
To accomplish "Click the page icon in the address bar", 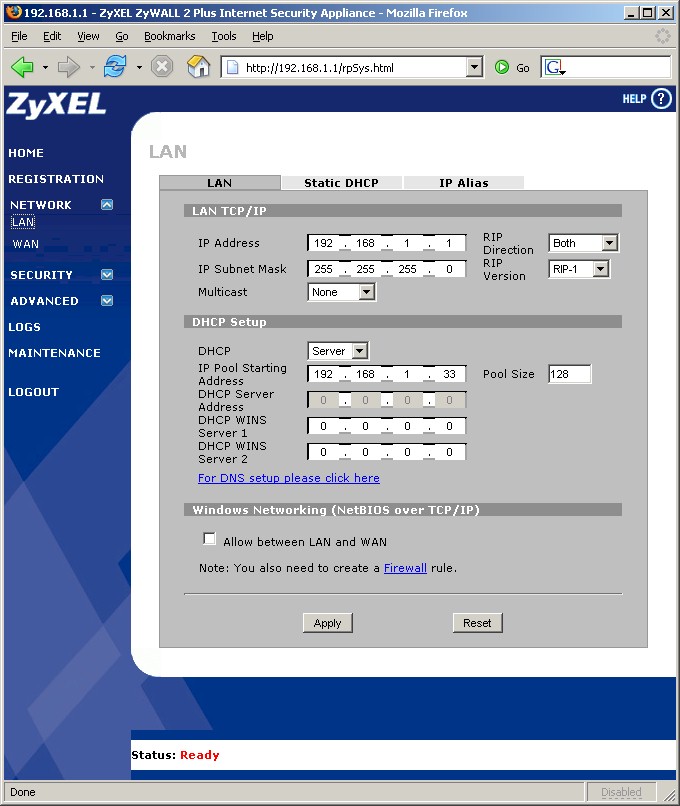I will [x=233, y=67].
